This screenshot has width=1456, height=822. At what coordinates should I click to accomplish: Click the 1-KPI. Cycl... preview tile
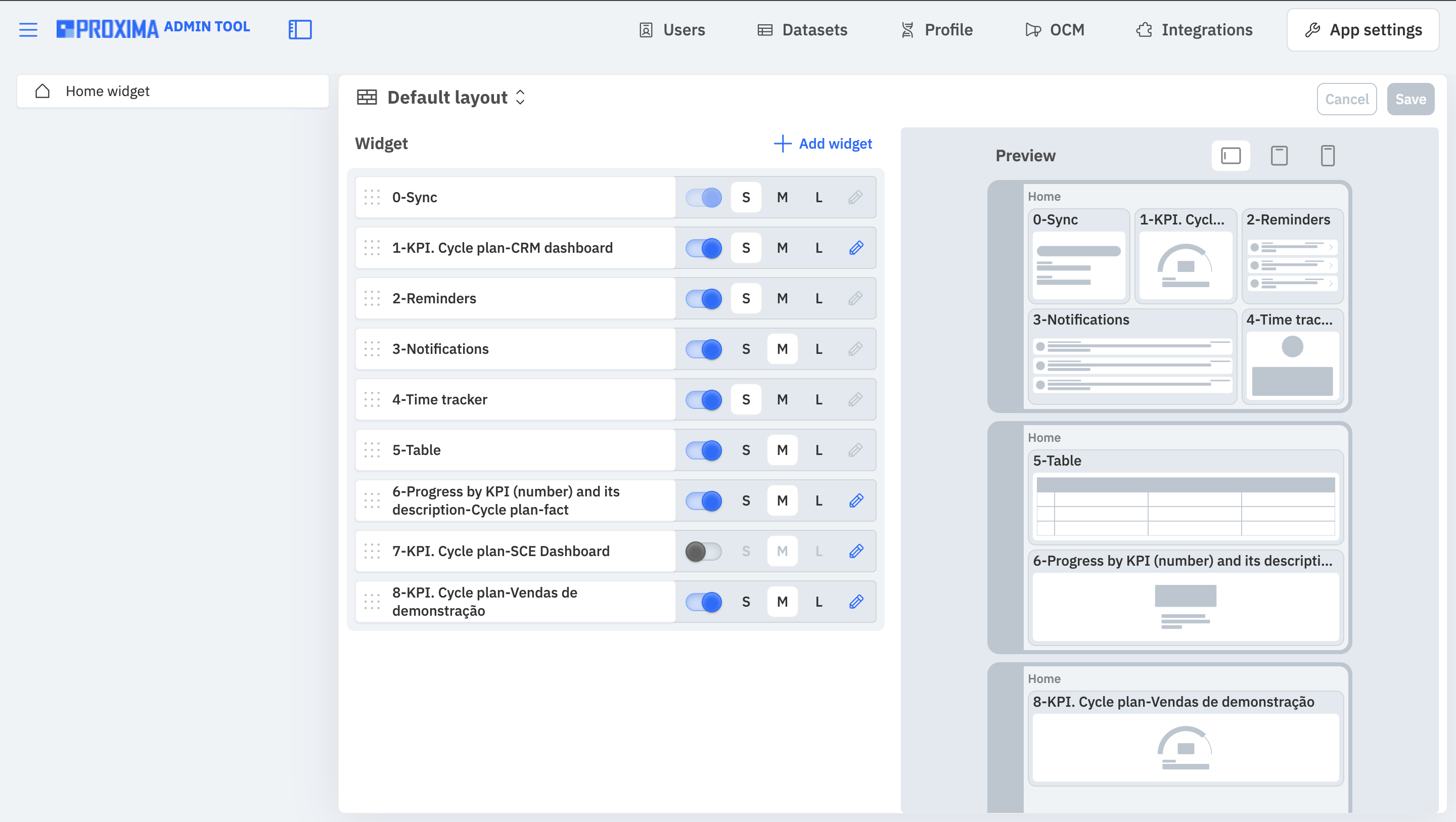tap(1185, 255)
